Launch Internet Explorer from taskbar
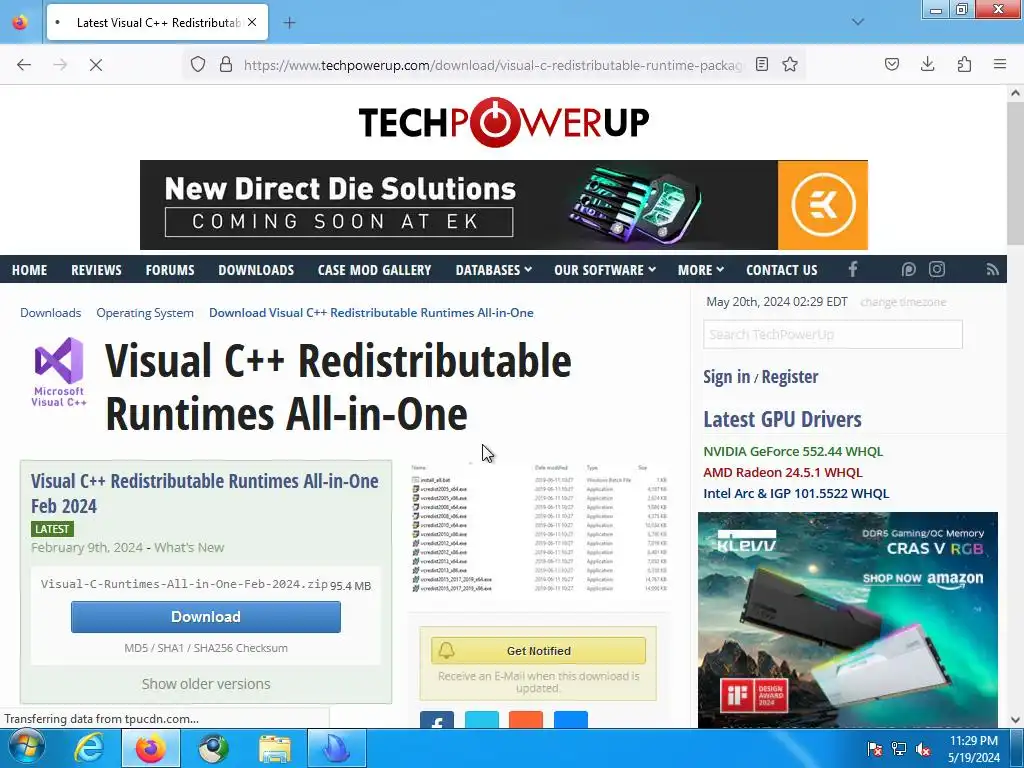1024x768 pixels. (x=89, y=748)
